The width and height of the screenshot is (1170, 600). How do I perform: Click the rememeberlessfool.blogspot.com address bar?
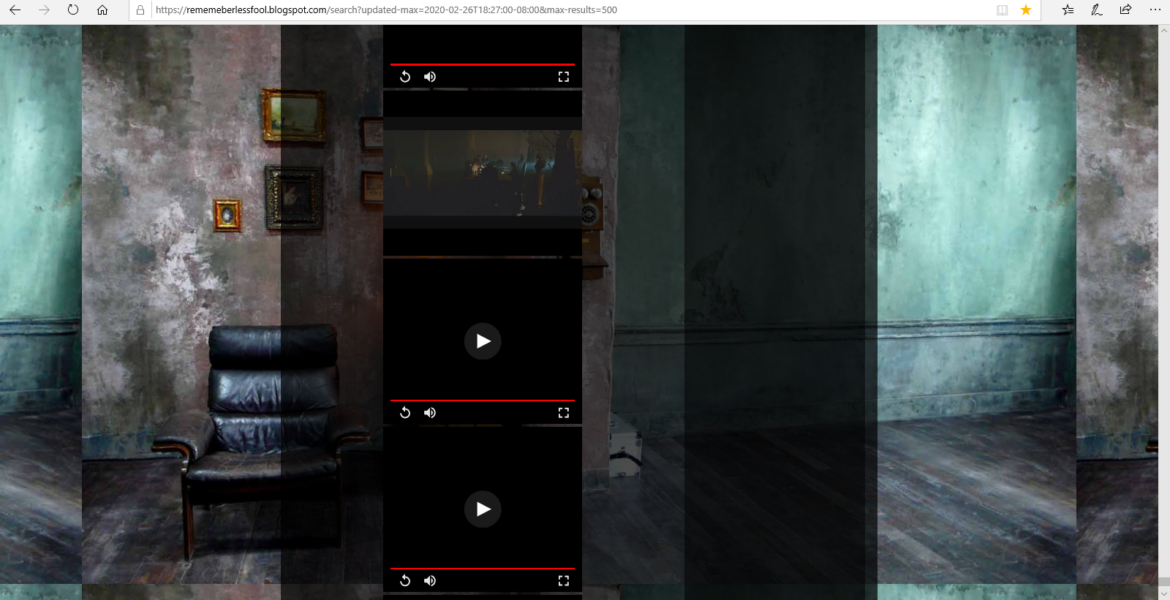tap(560, 10)
